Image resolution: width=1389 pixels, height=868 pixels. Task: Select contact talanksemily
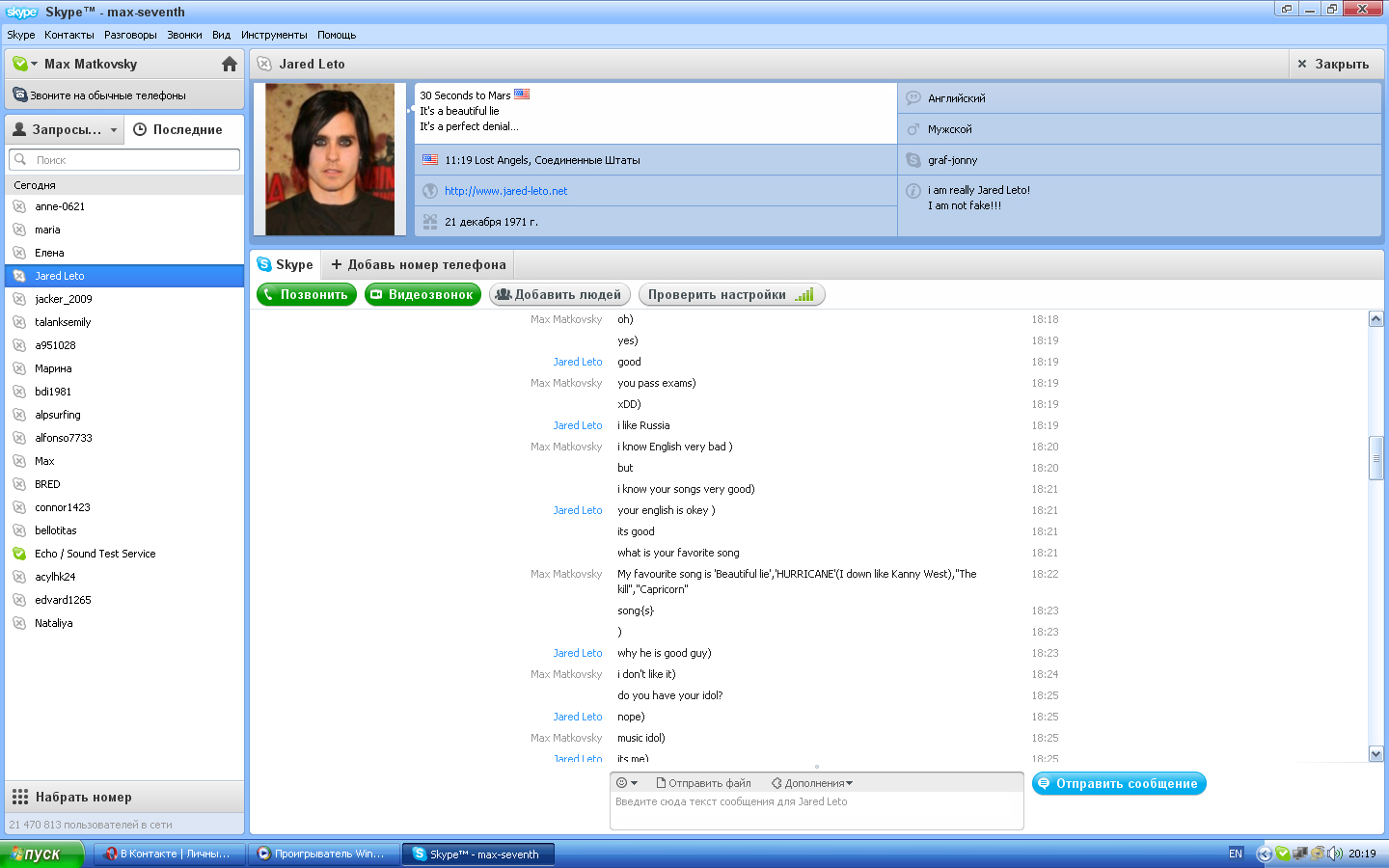point(124,322)
